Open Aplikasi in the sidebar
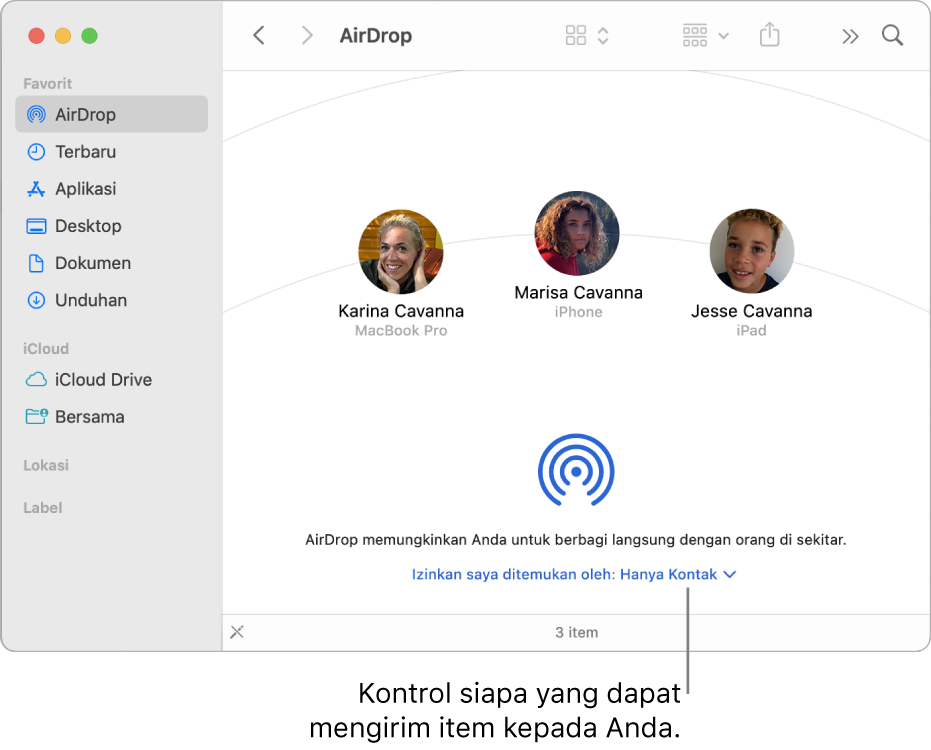931x750 pixels. point(112,189)
